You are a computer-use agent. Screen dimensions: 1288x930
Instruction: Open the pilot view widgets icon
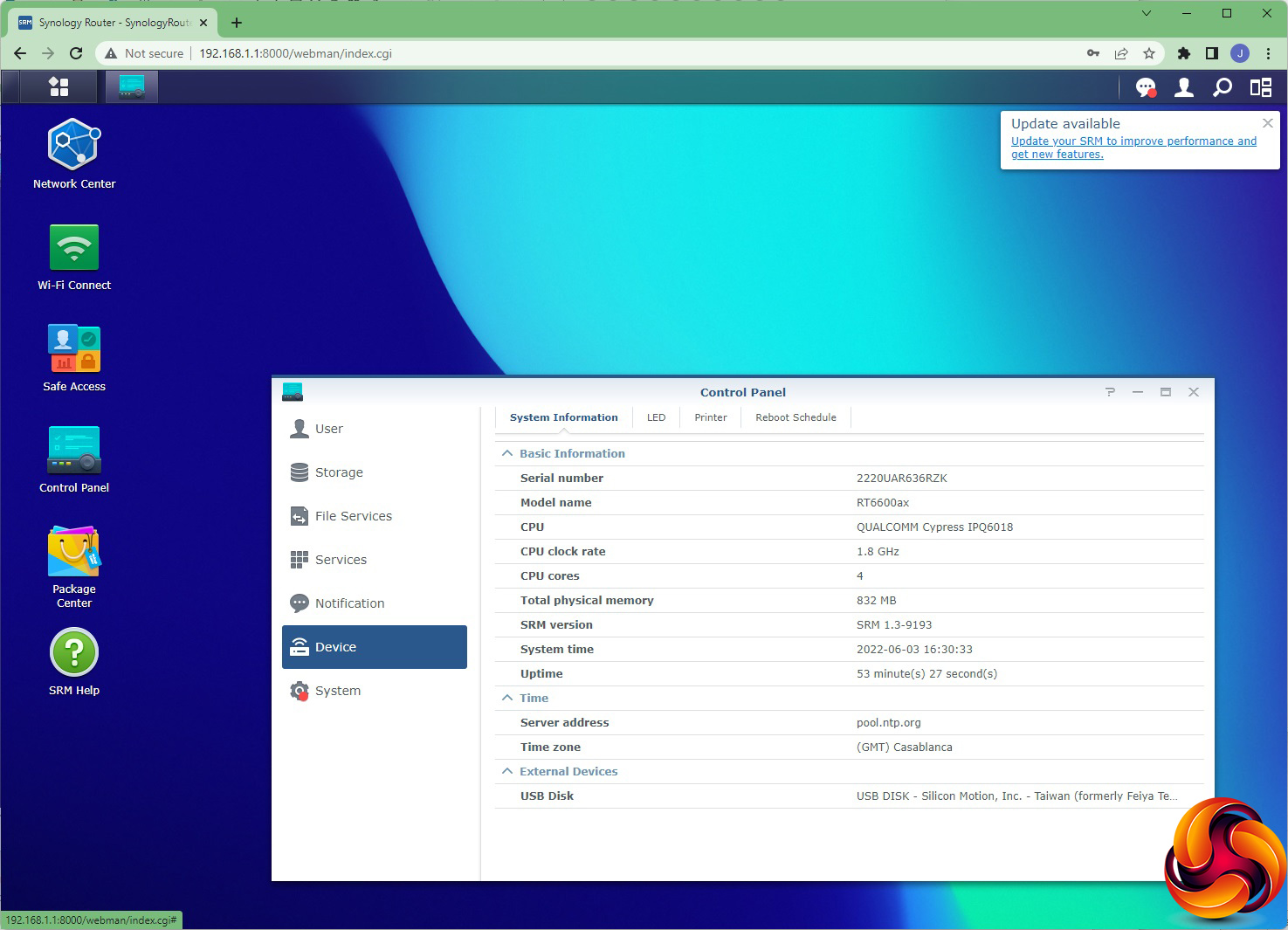pyautogui.click(x=1261, y=87)
